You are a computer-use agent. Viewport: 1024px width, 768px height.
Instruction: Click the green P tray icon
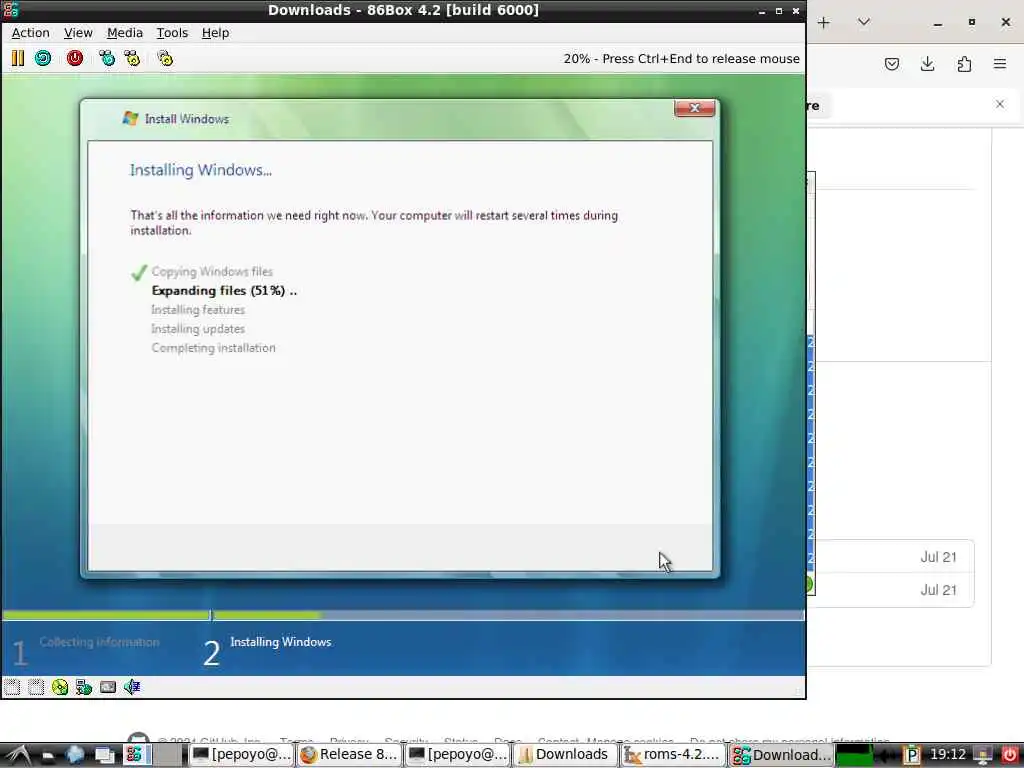pos(912,756)
